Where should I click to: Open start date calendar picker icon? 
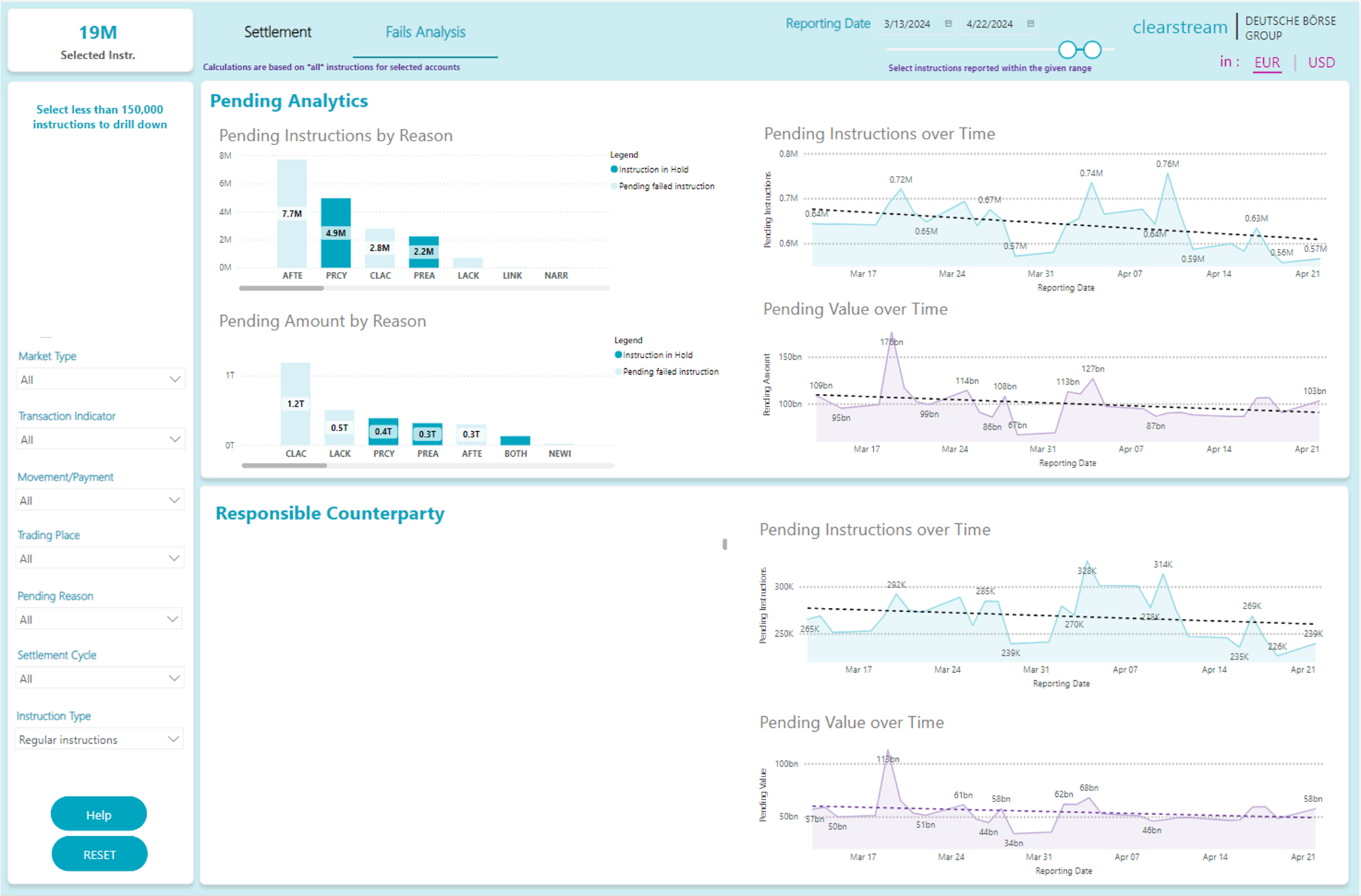tap(948, 24)
